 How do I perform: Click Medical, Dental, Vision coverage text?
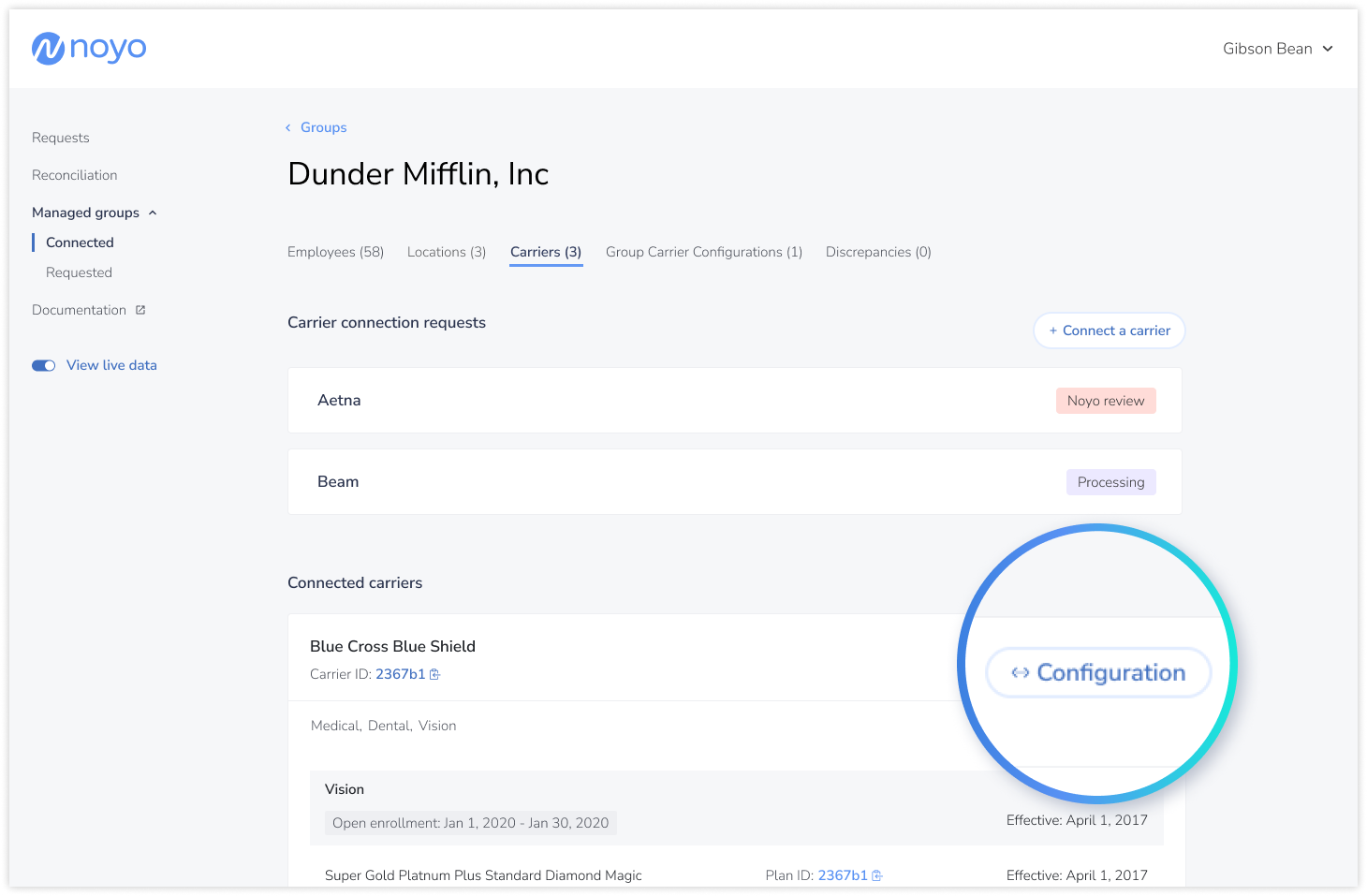tap(384, 726)
